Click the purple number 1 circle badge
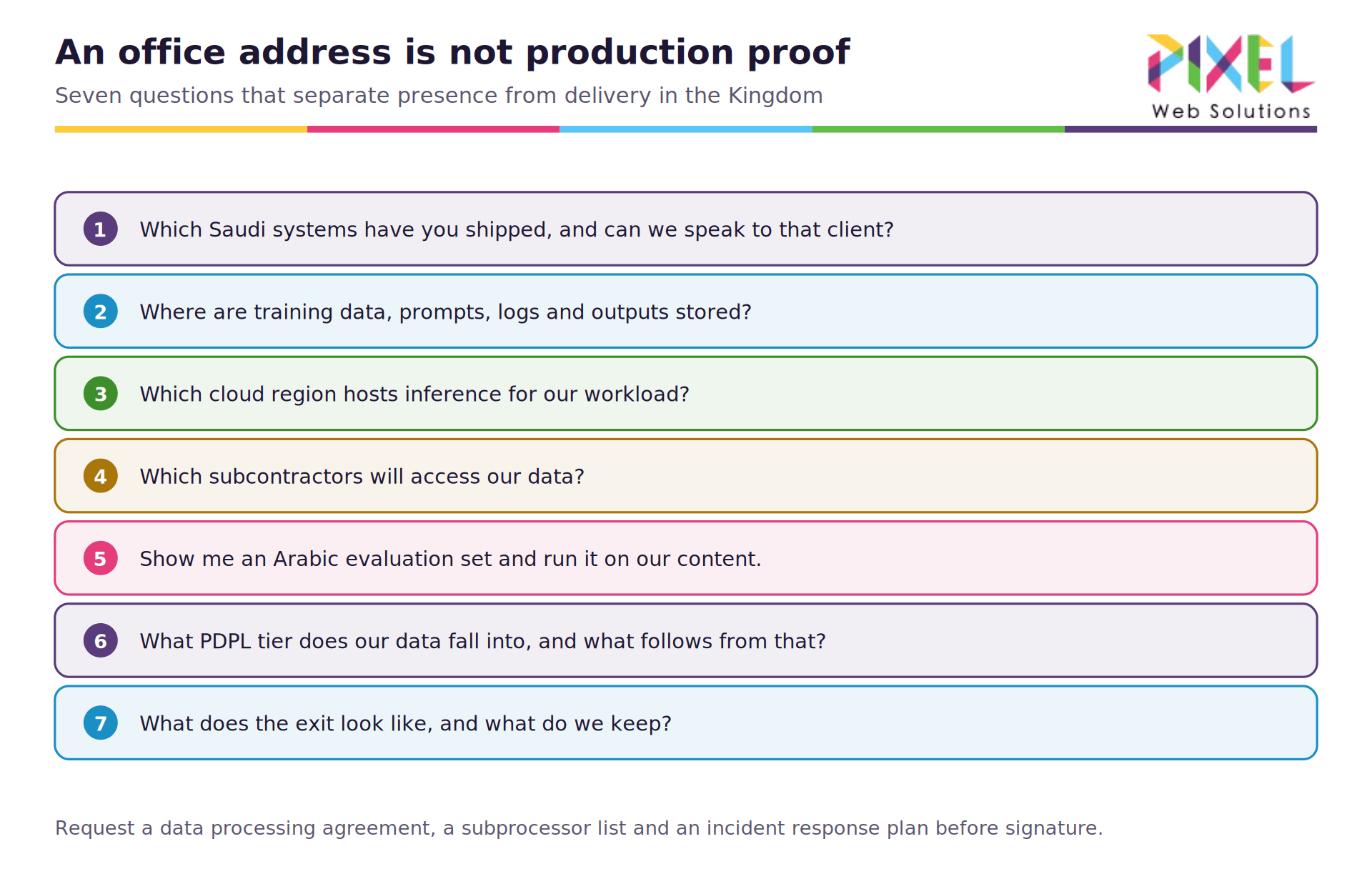Screen dimensions: 1372x869 101,229
